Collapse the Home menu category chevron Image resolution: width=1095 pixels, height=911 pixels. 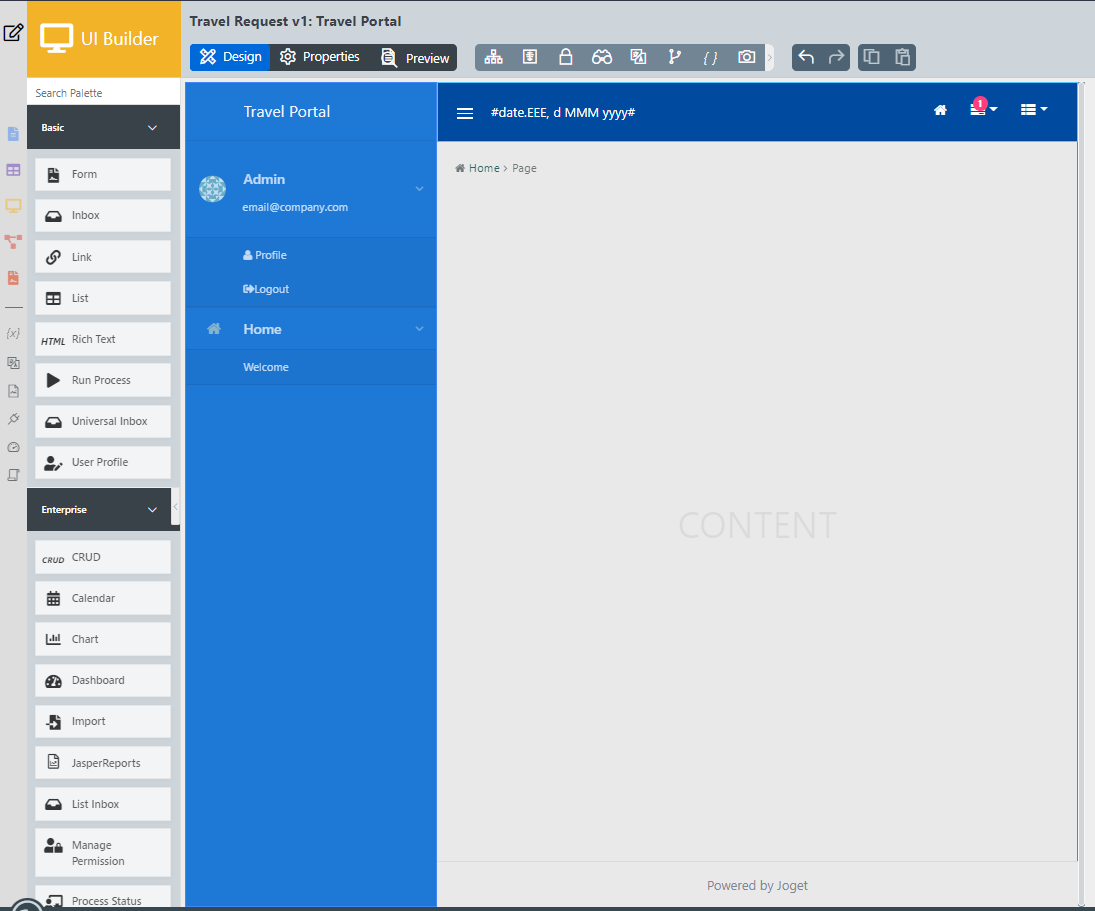[420, 329]
